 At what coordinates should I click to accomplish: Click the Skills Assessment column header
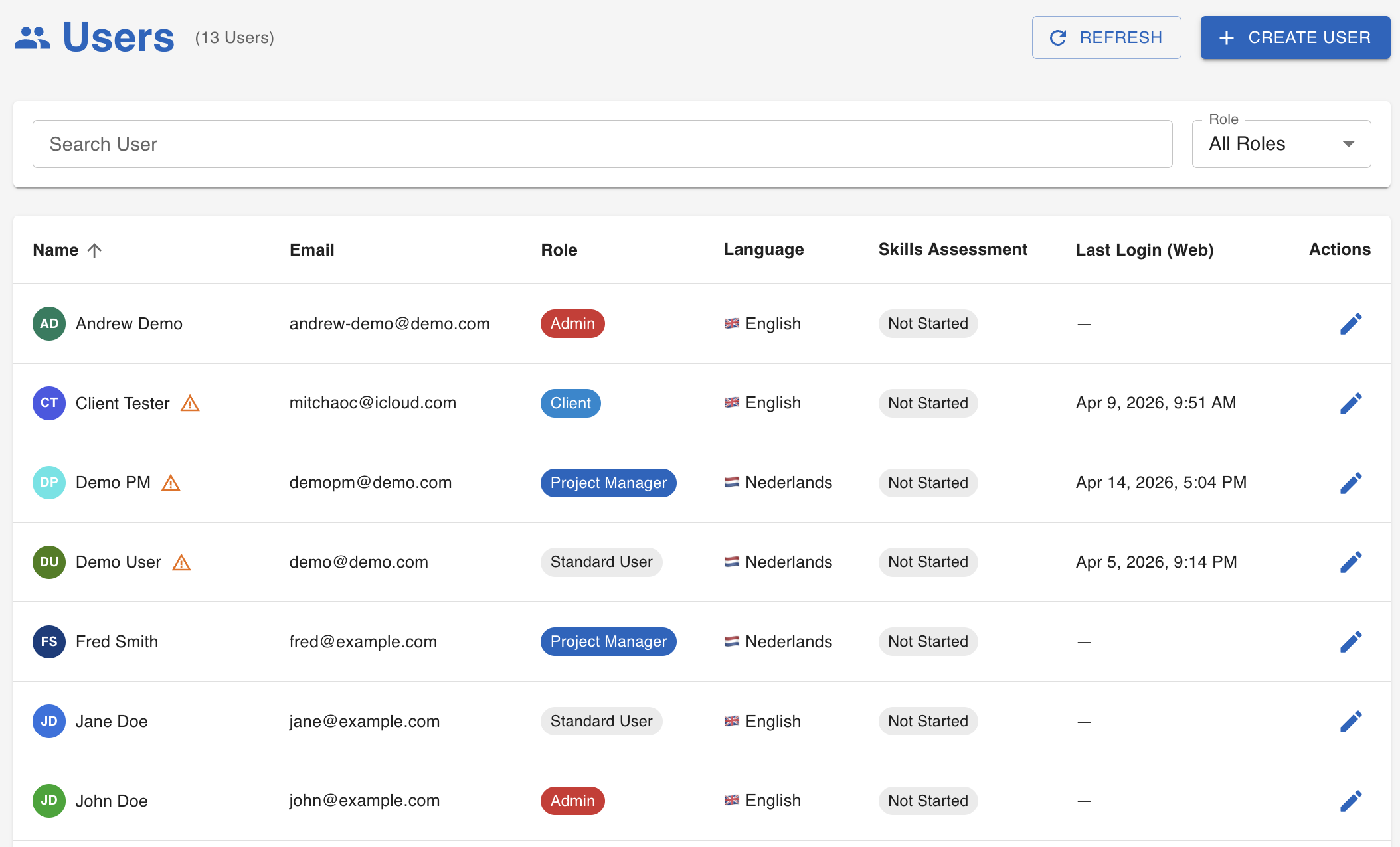click(x=952, y=250)
